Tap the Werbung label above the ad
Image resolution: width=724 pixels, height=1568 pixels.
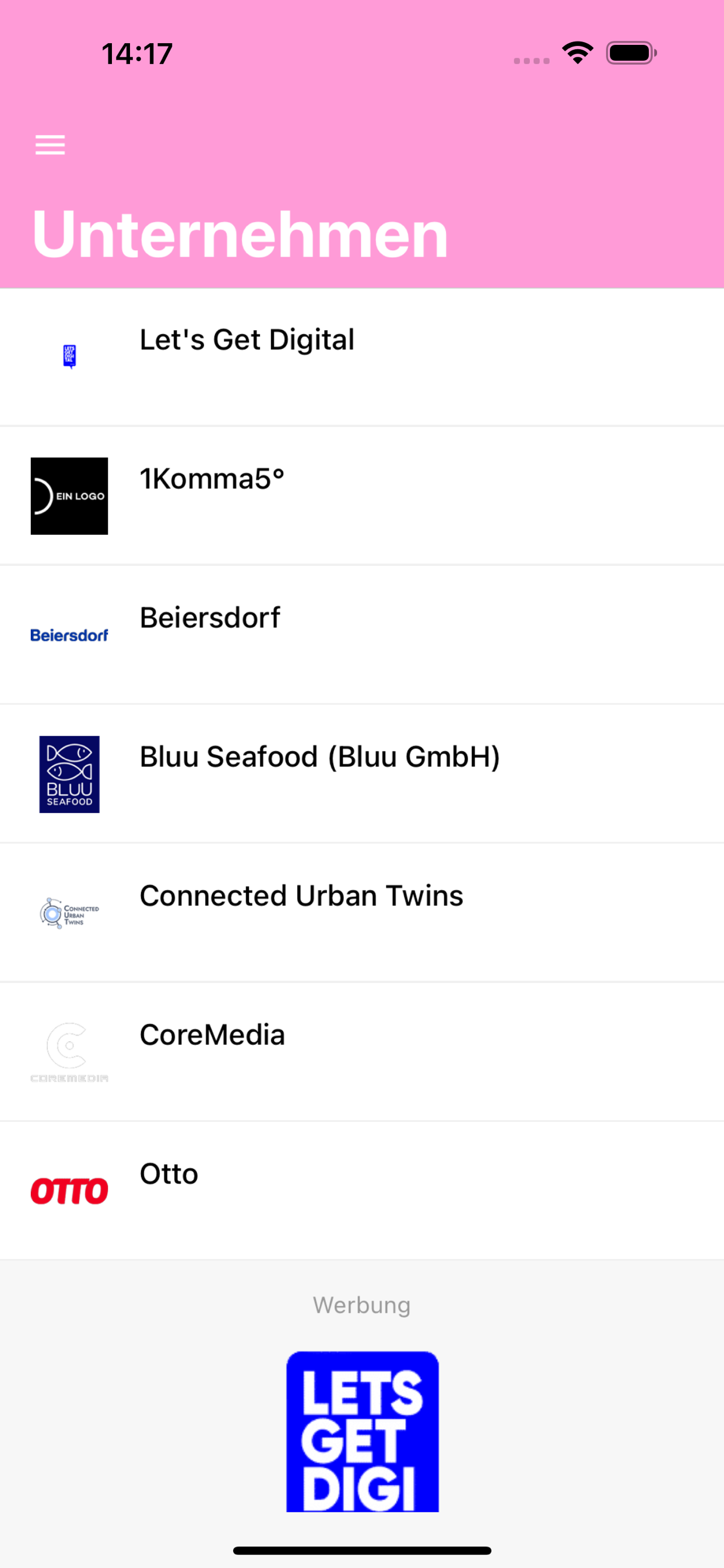pyautogui.click(x=362, y=1305)
